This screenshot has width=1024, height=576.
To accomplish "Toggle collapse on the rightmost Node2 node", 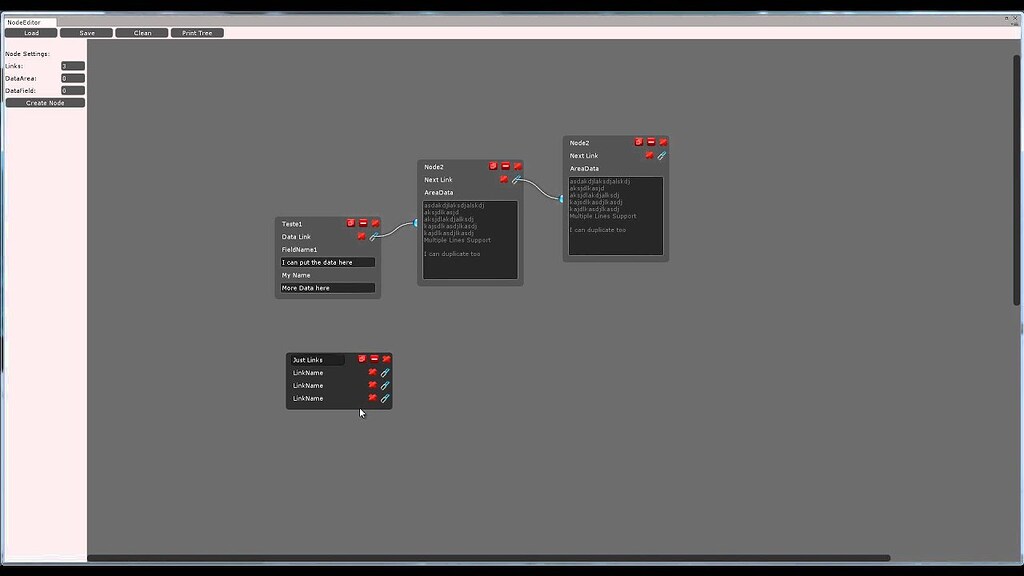I will [x=650, y=141].
